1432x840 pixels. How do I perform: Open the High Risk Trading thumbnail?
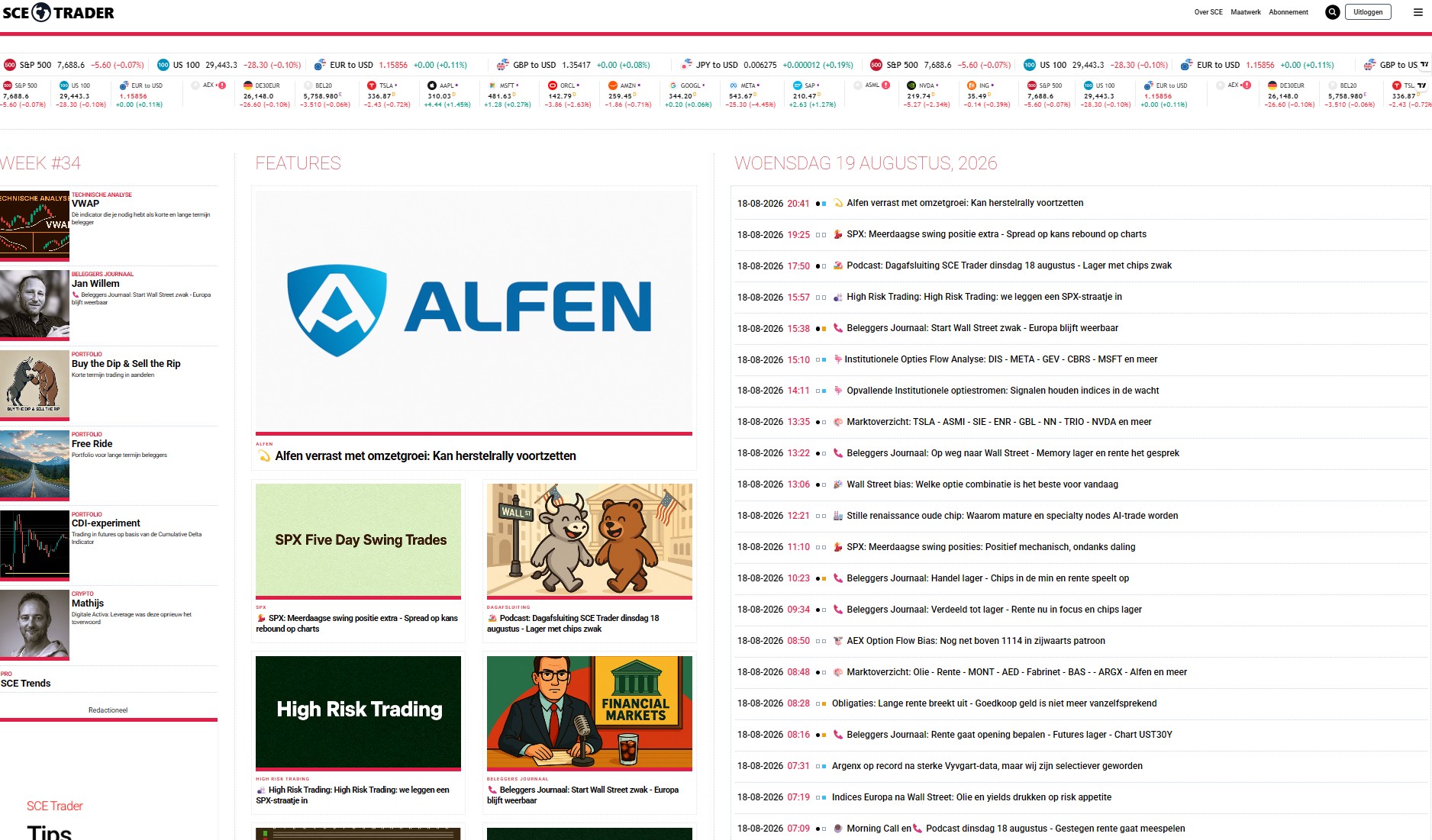point(358,712)
